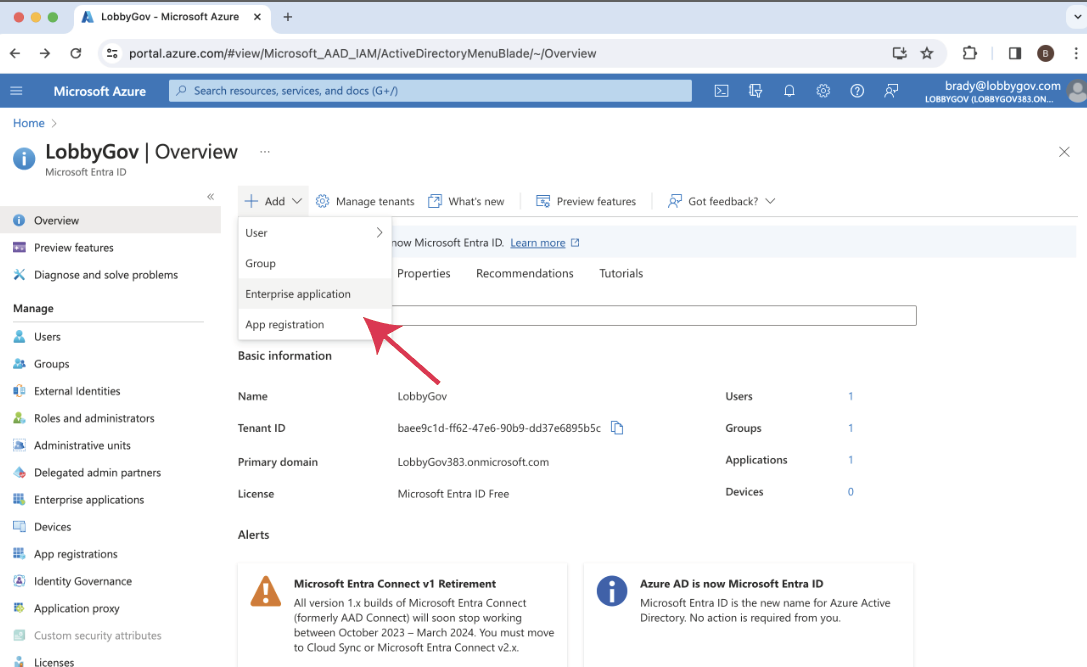
Task: Close the LobbyGov Overview blade
Action: (1064, 152)
